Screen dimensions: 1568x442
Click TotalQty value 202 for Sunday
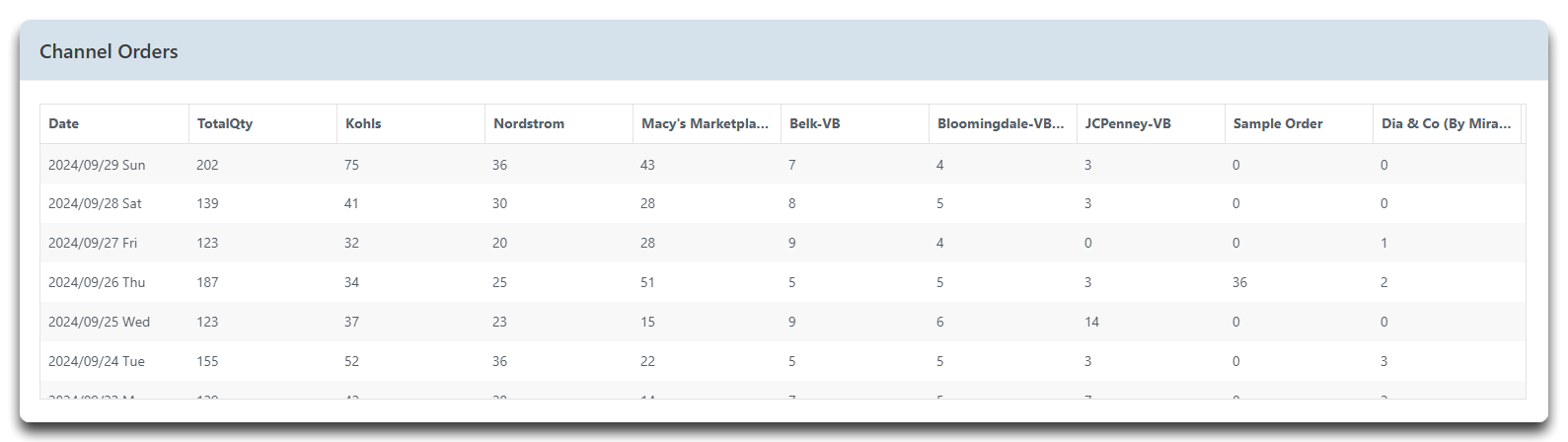pyautogui.click(x=207, y=165)
